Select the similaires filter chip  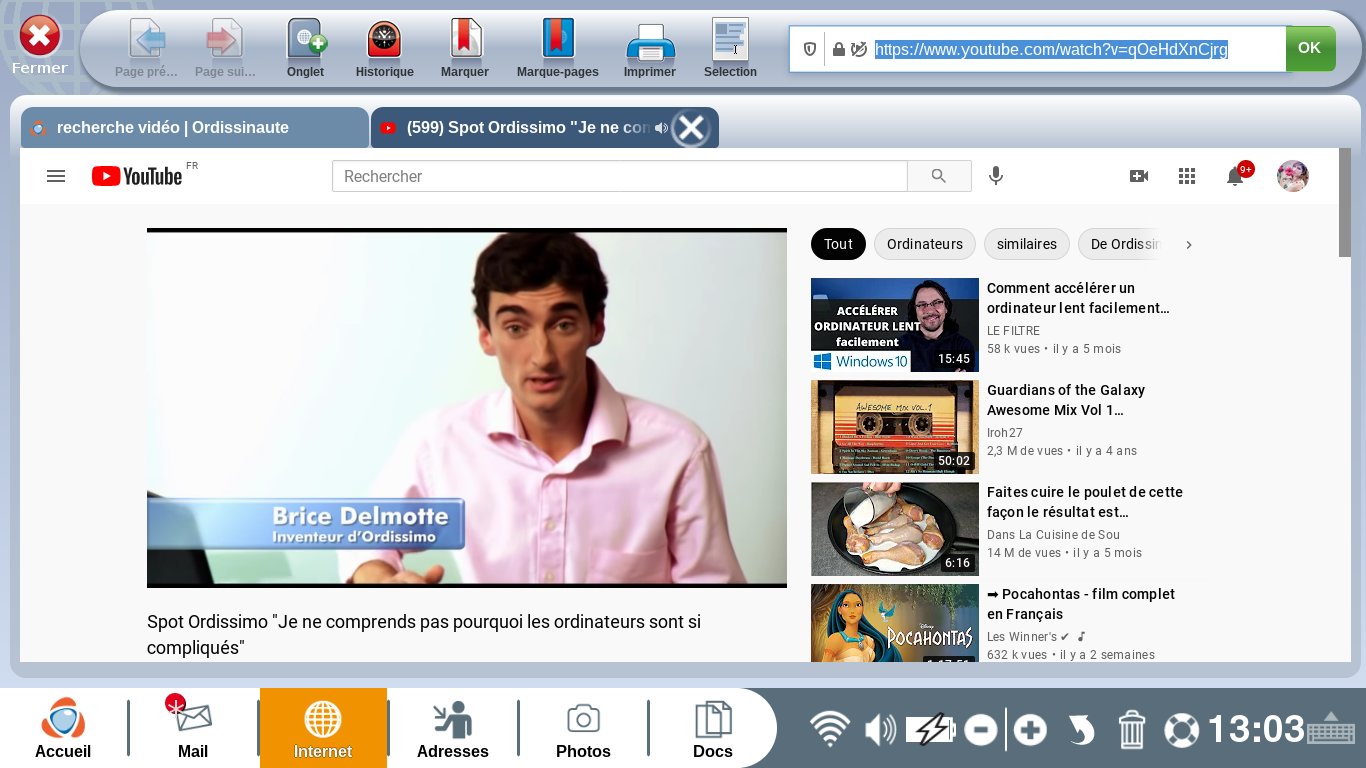point(1027,244)
